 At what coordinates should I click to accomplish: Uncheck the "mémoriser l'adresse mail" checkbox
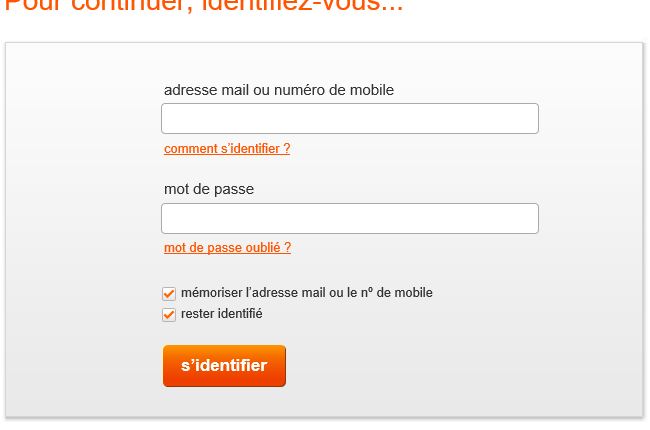169,294
